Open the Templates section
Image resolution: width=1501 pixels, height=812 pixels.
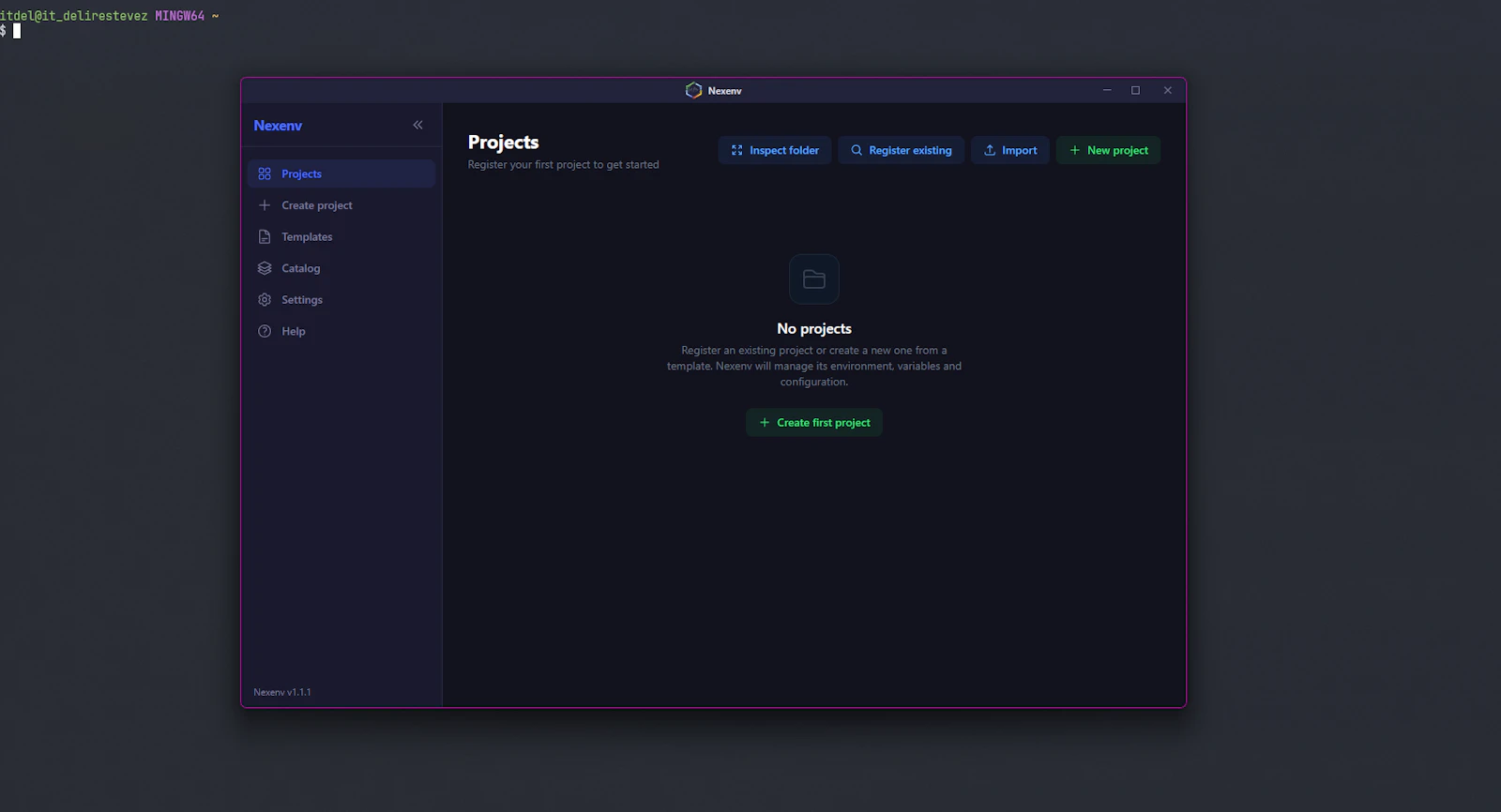click(x=341, y=237)
